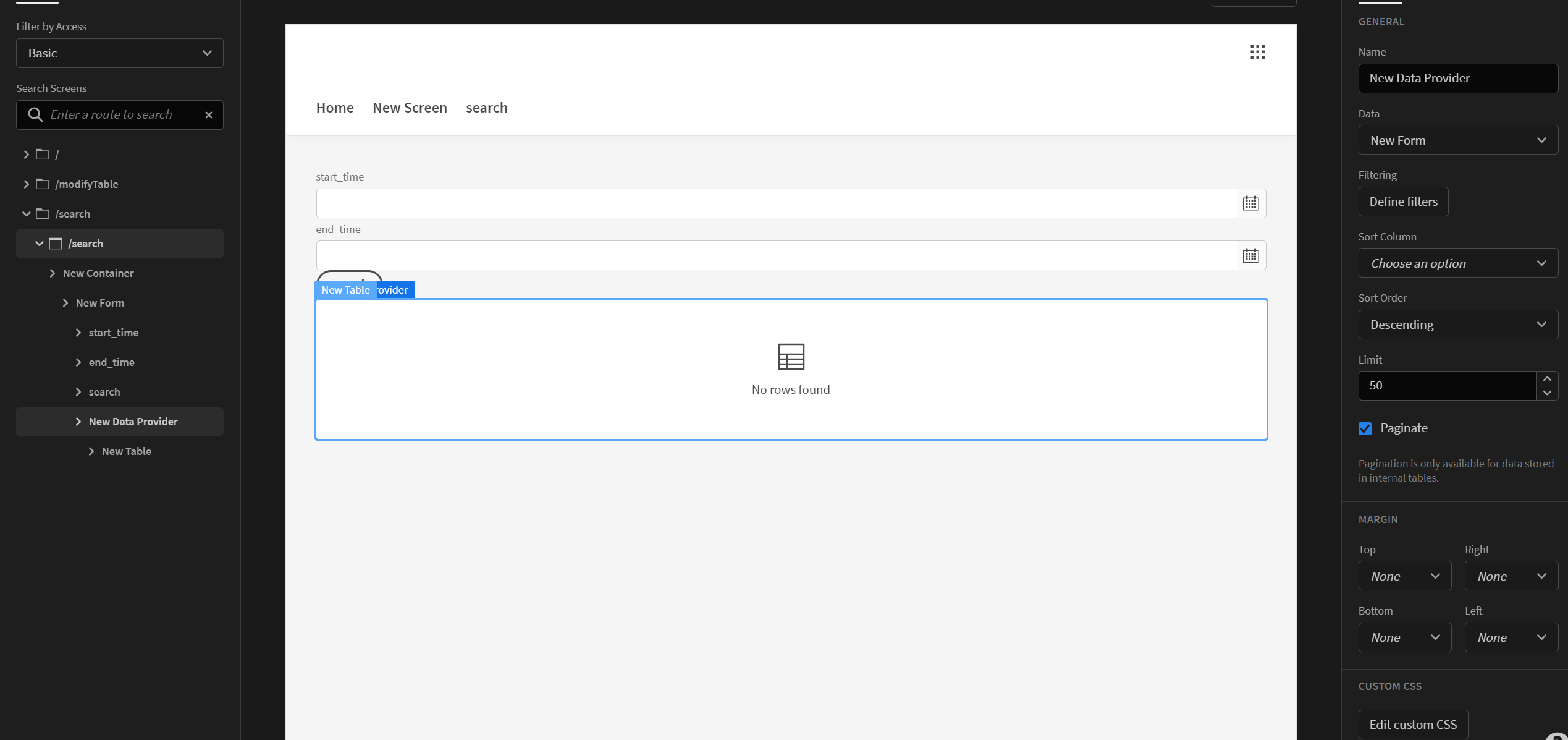
Task: Increment the Limit value with the up arrow
Action: 1548,378
